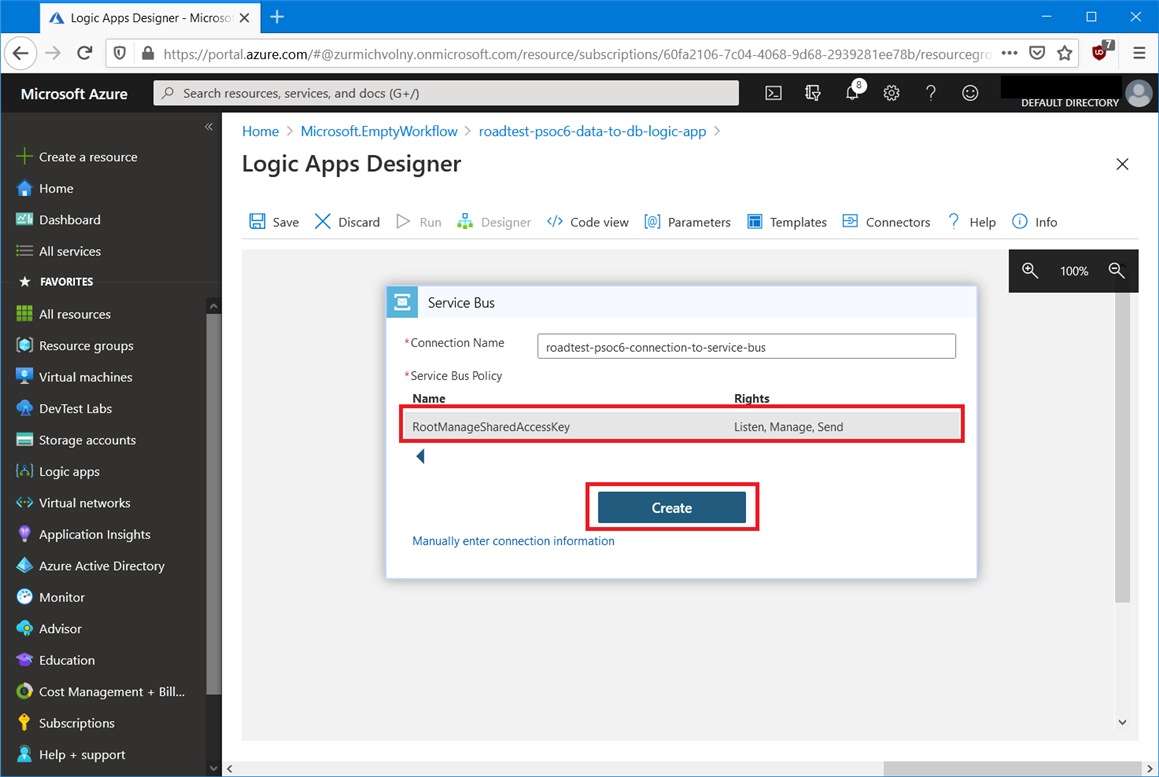Image resolution: width=1159 pixels, height=777 pixels.
Task: Open breadcrumb roadtest-psoc6-data-to-db-logic-app
Action: pos(592,131)
